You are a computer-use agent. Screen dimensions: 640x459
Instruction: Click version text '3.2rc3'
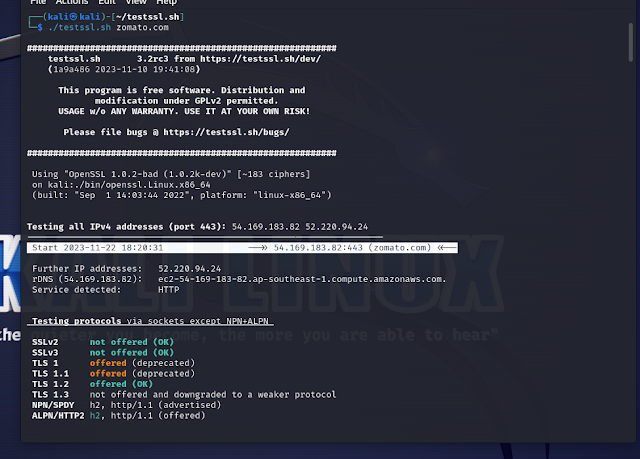point(153,59)
